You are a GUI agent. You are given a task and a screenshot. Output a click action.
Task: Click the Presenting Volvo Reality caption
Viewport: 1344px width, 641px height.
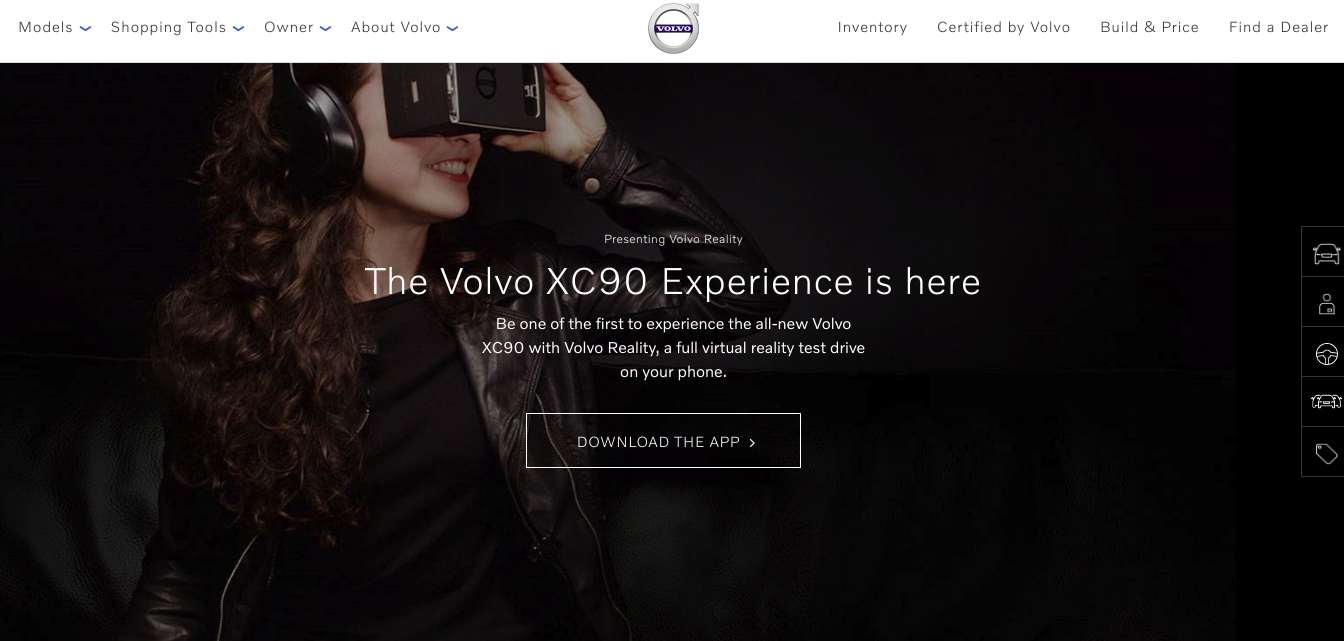coord(673,239)
